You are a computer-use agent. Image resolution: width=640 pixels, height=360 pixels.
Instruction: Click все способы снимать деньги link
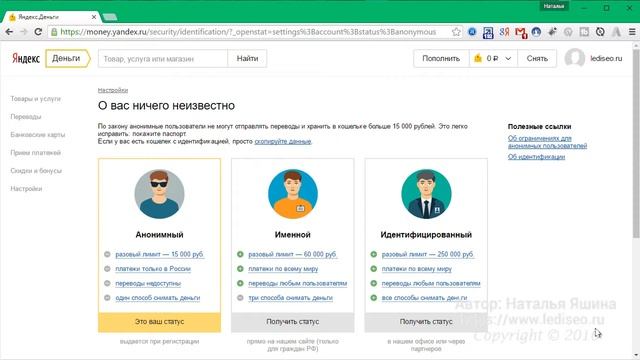coord(424,298)
